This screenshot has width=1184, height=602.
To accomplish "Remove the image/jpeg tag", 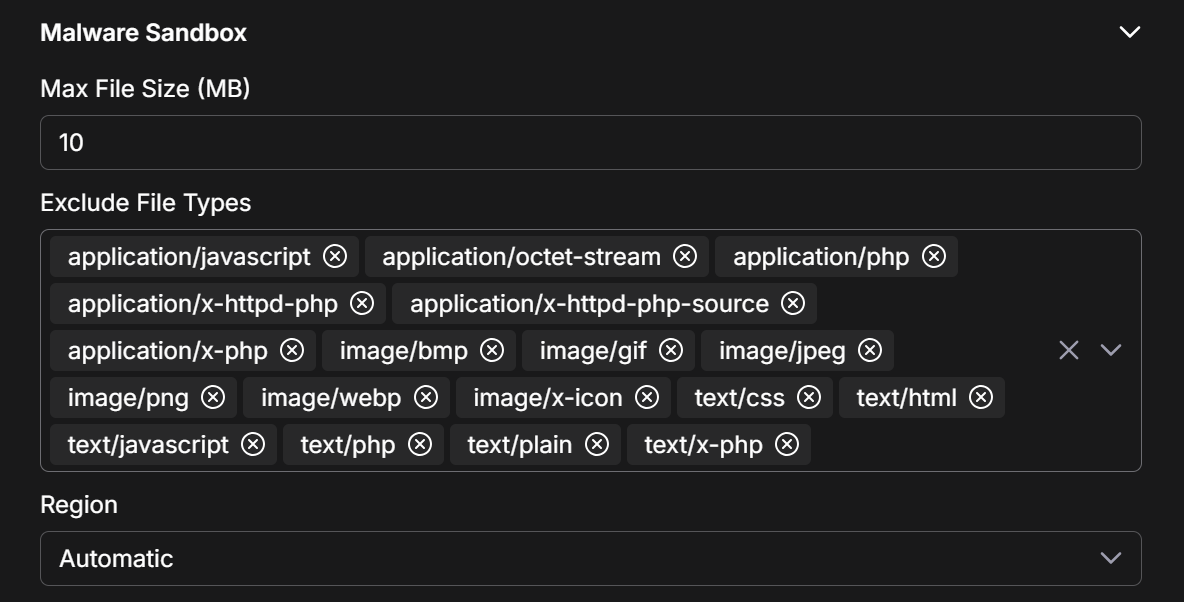I will pos(870,350).
